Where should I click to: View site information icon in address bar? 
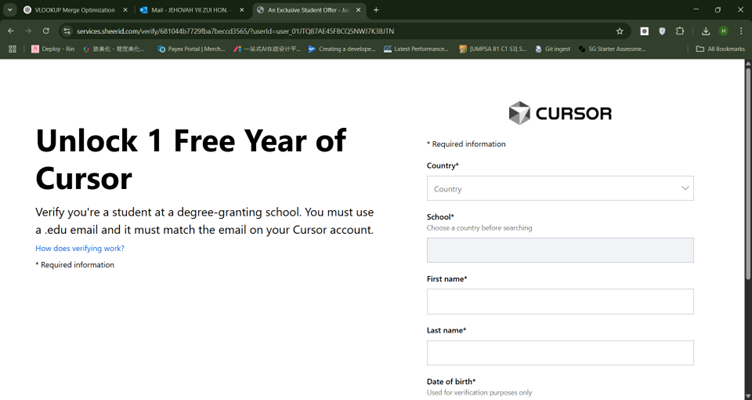click(67, 31)
